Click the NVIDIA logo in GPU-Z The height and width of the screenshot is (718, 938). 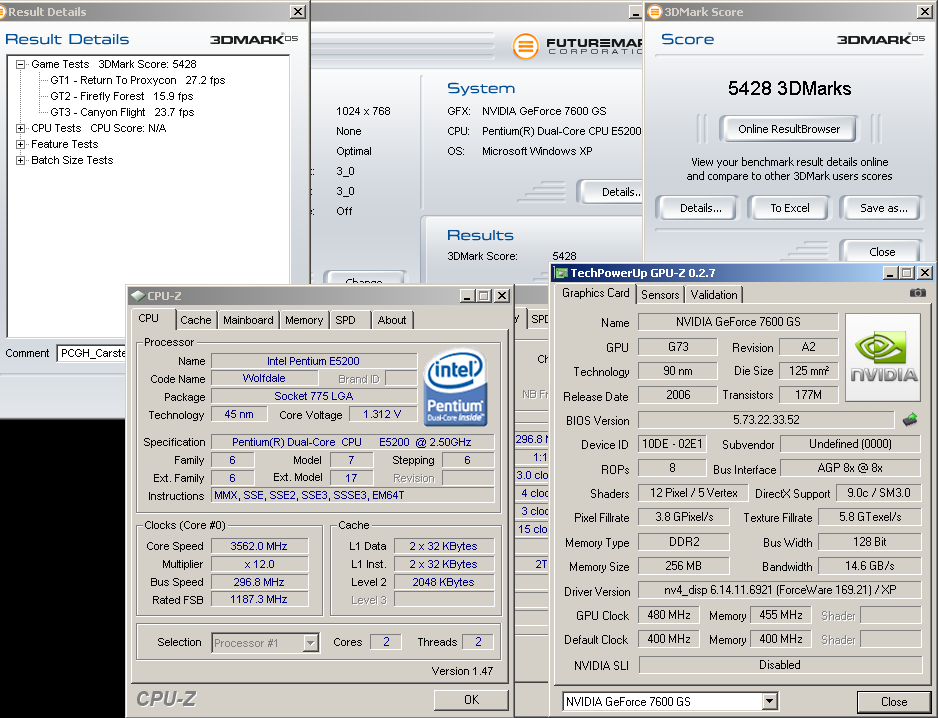(883, 357)
